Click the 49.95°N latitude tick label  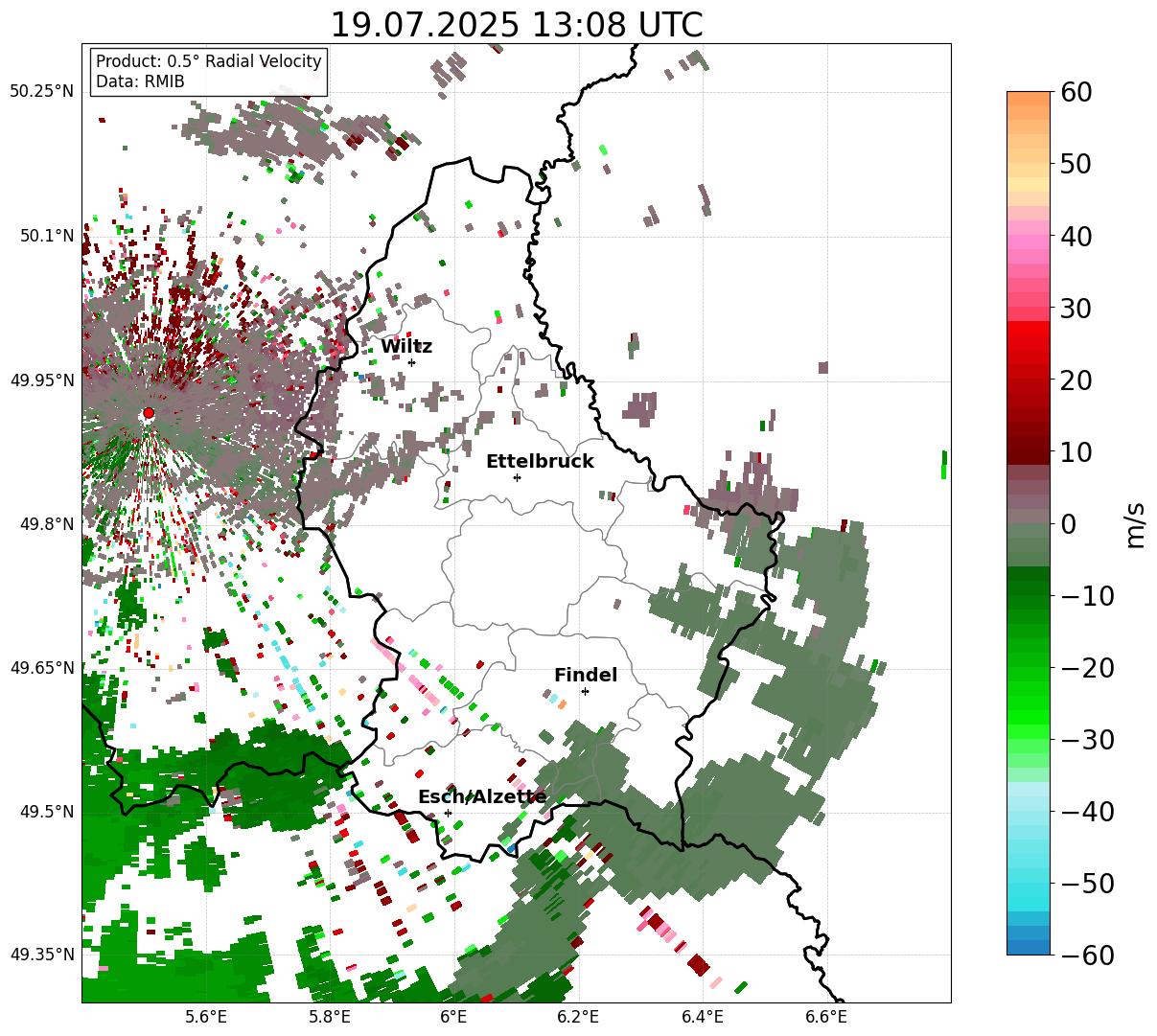[42, 380]
